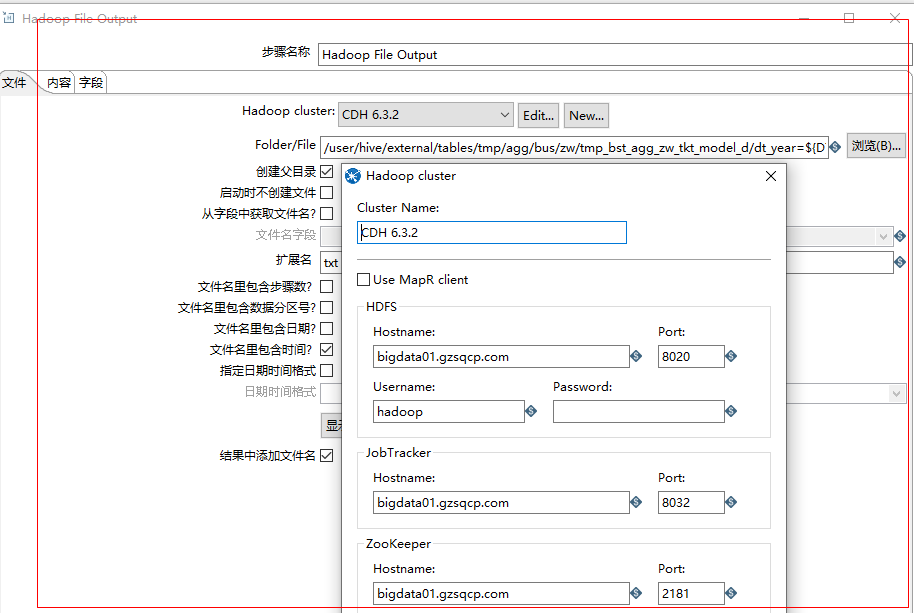
Task: Click variable icon beside HDFS Username field
Action: click(x=531, y=411)
